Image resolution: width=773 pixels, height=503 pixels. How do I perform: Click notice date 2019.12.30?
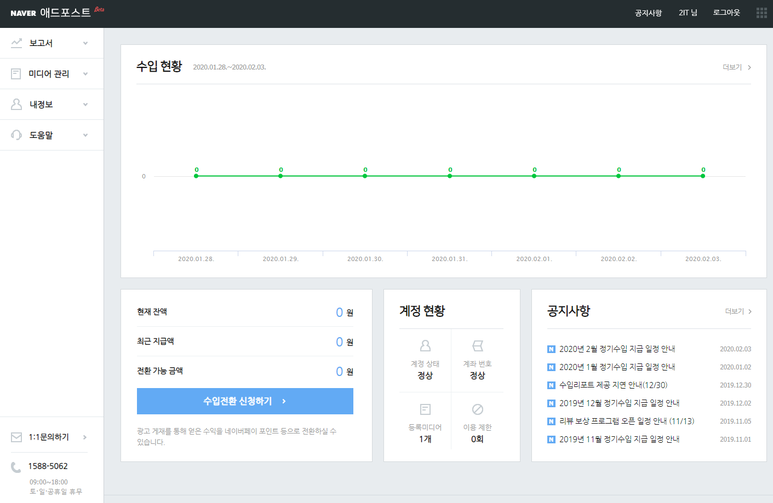click(736, 385)
